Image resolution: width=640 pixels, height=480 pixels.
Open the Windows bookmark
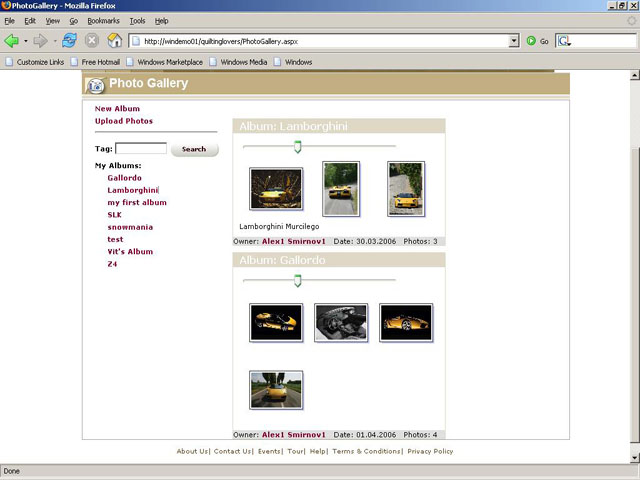tap(293, 62)
